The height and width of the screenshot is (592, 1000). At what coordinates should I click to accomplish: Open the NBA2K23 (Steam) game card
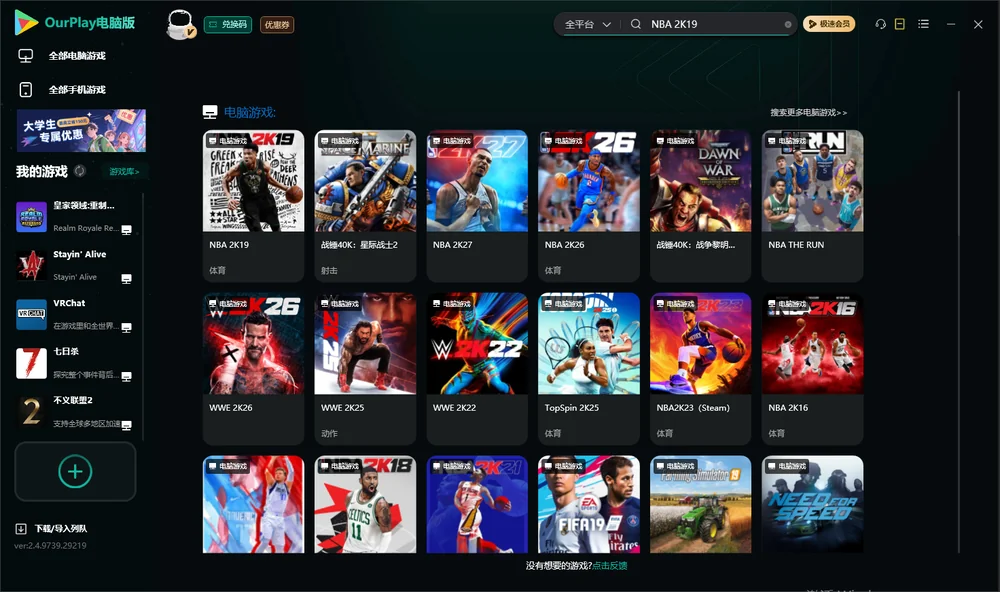click(700, 368)
